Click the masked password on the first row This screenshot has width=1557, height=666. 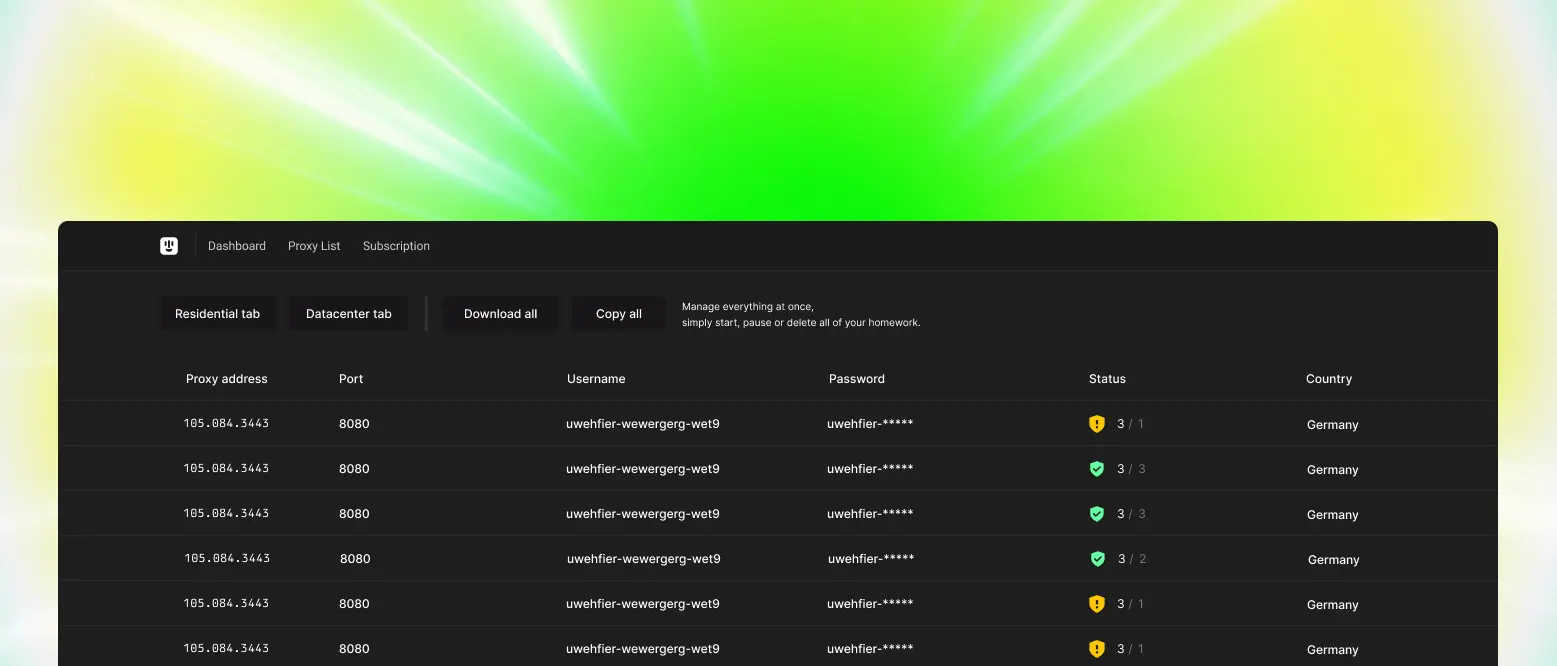tap(870, 423)
